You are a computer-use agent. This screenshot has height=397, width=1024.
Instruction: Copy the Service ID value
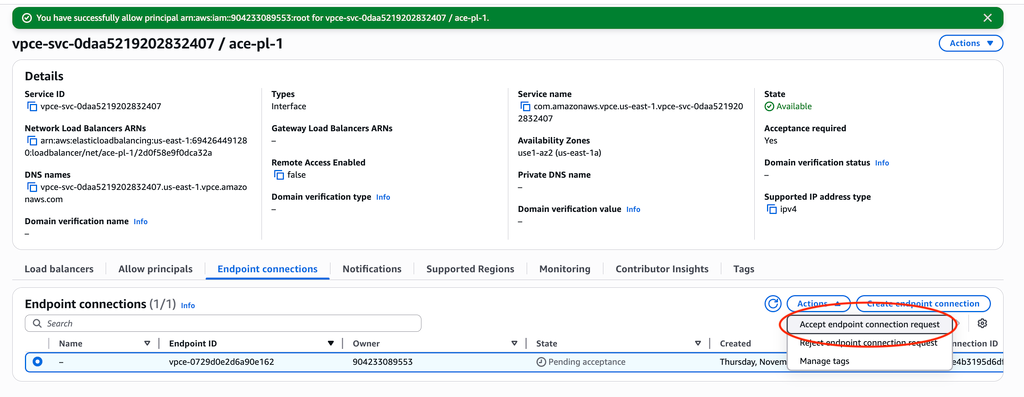tap(31, 106)
